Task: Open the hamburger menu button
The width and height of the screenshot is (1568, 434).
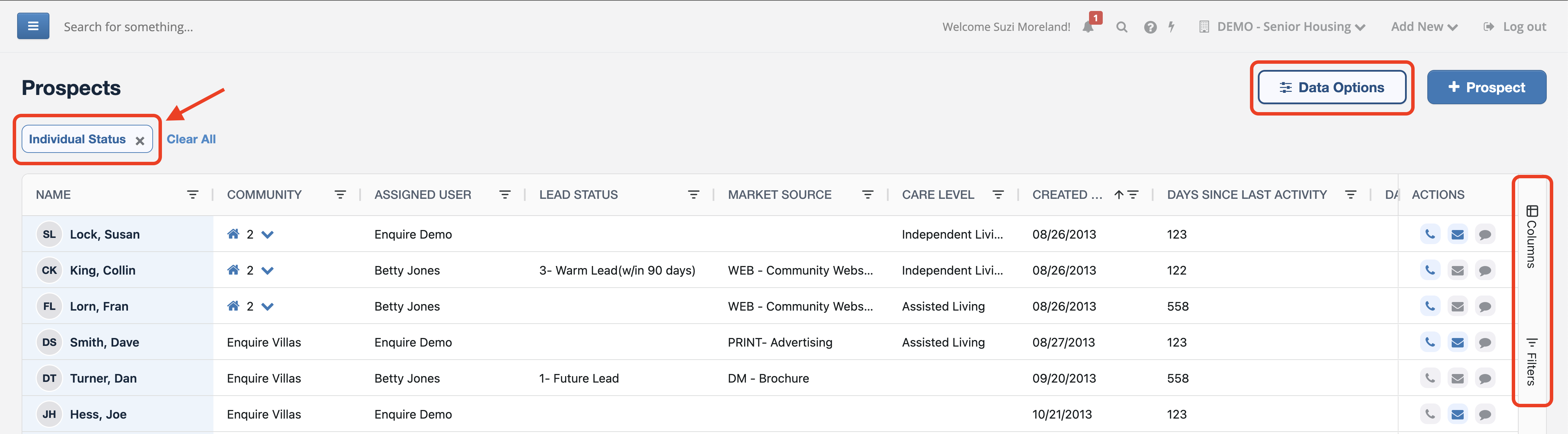Action: pos(33,26)
